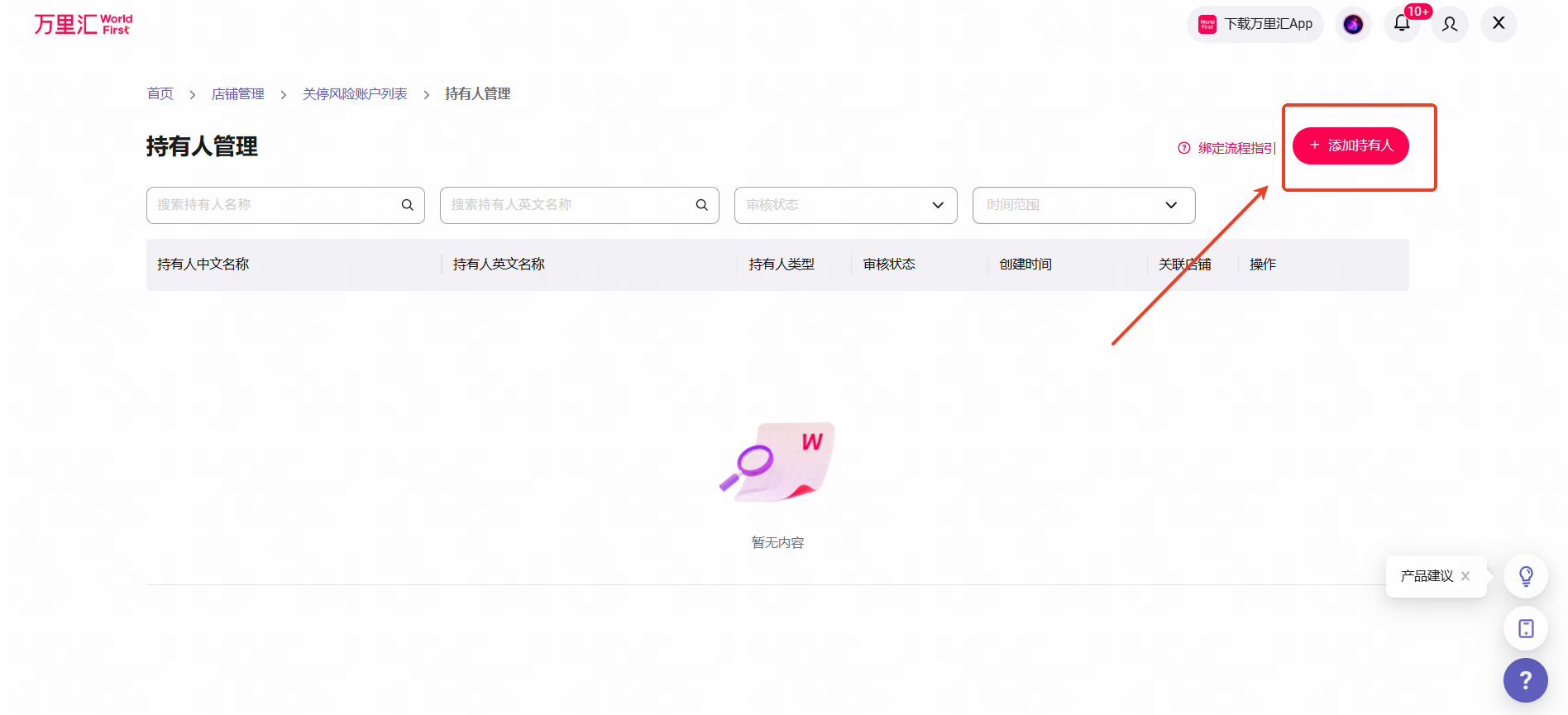The width and height of the screenshot is (1568, 715).
Task: Expand the 时间范围 dropdown
Action: [1084, 205]
